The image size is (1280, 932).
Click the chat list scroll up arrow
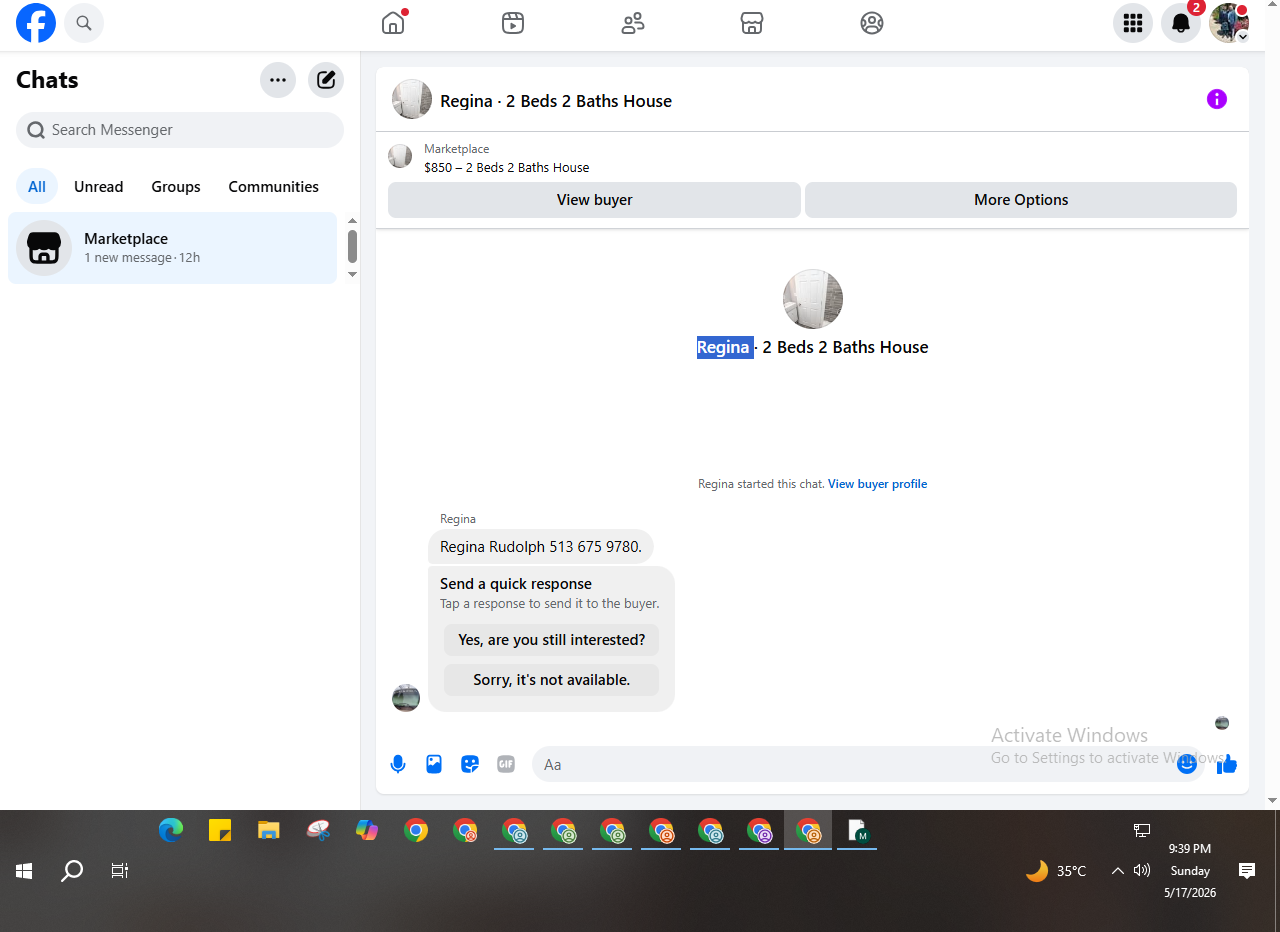[352, 221]
